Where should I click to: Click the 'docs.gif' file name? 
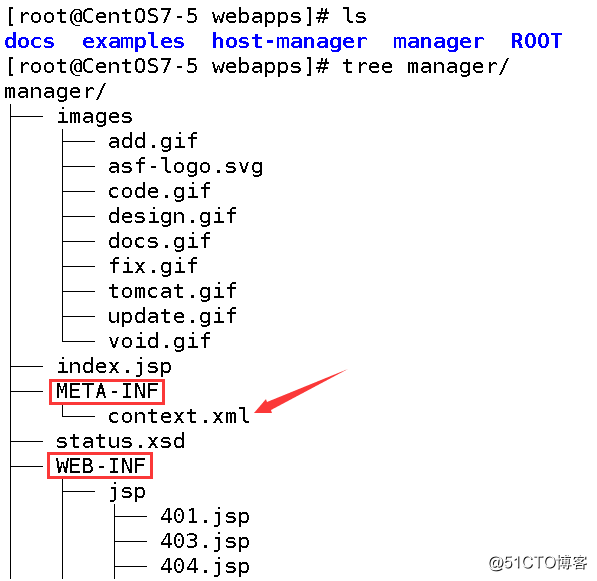159,242
